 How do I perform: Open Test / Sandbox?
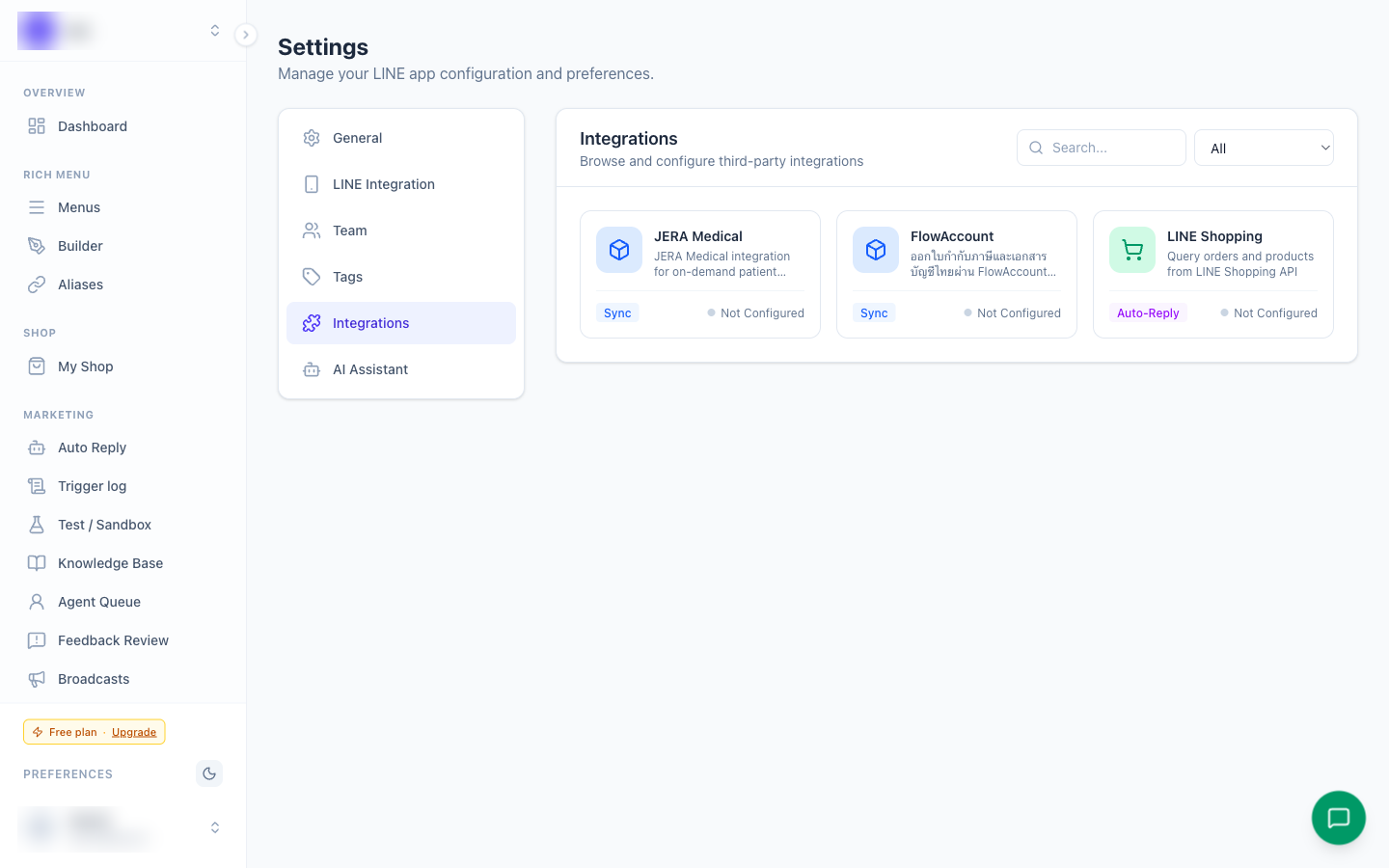point(123,525)
